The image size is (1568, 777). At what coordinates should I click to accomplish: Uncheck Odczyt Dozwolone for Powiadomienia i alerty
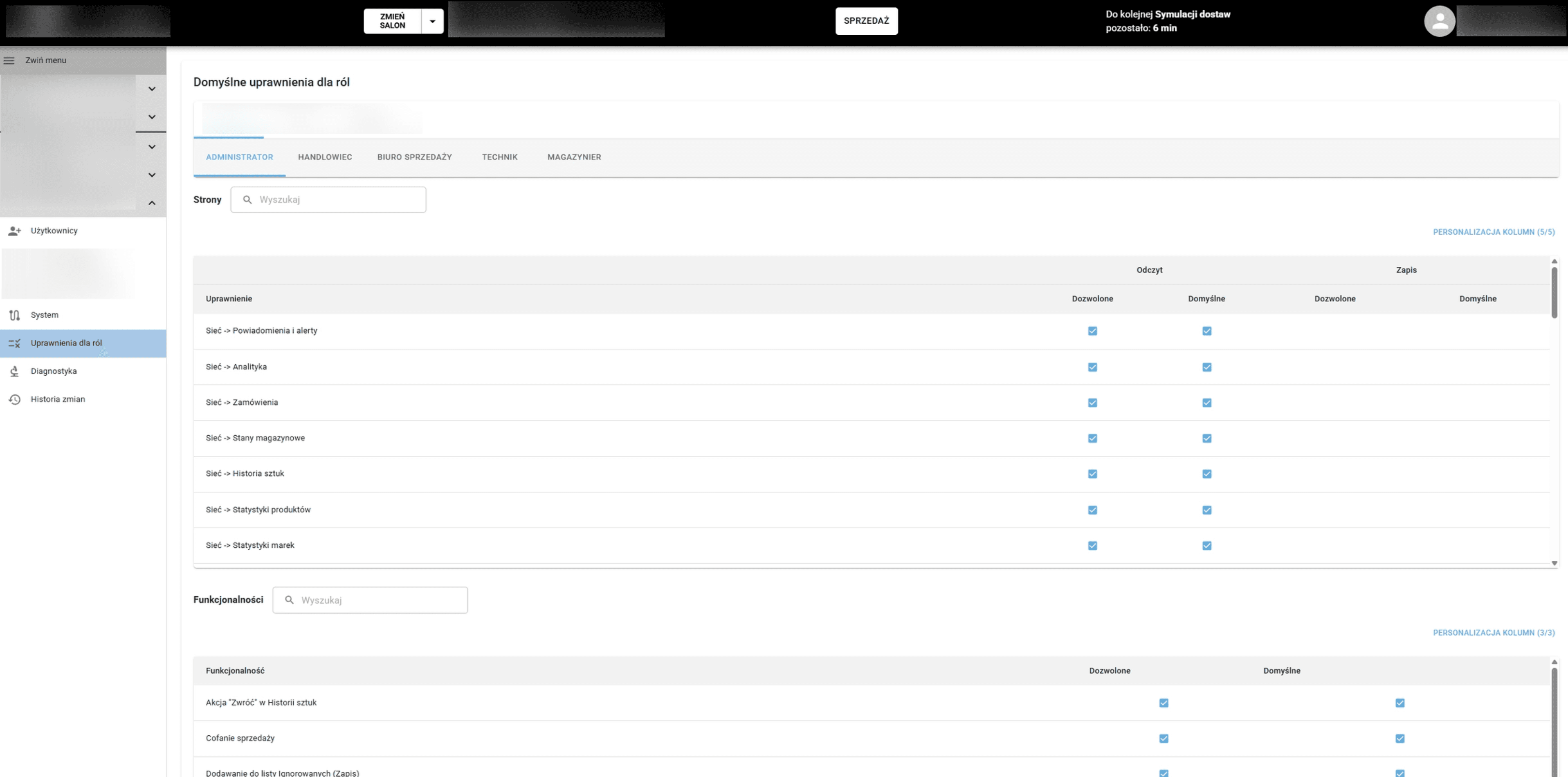(x=1092, y=331)
